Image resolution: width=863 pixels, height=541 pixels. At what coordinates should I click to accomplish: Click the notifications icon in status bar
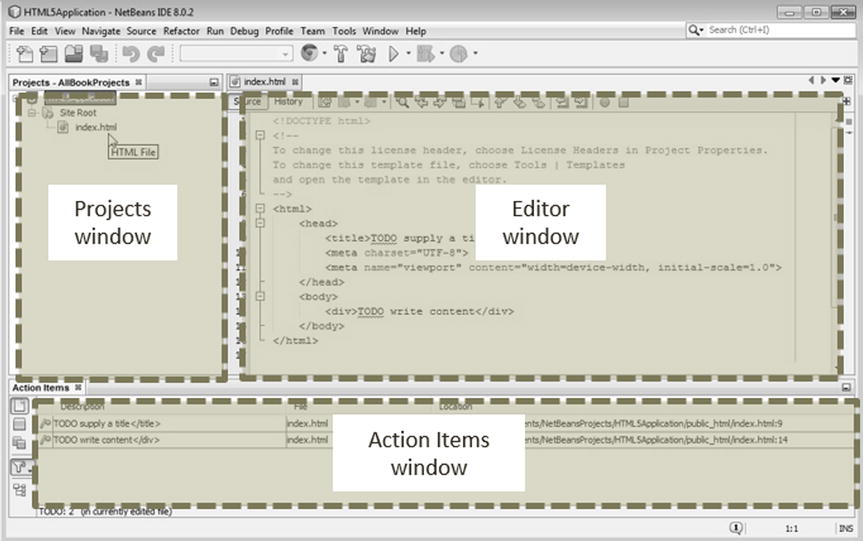(x=736, y=528)
